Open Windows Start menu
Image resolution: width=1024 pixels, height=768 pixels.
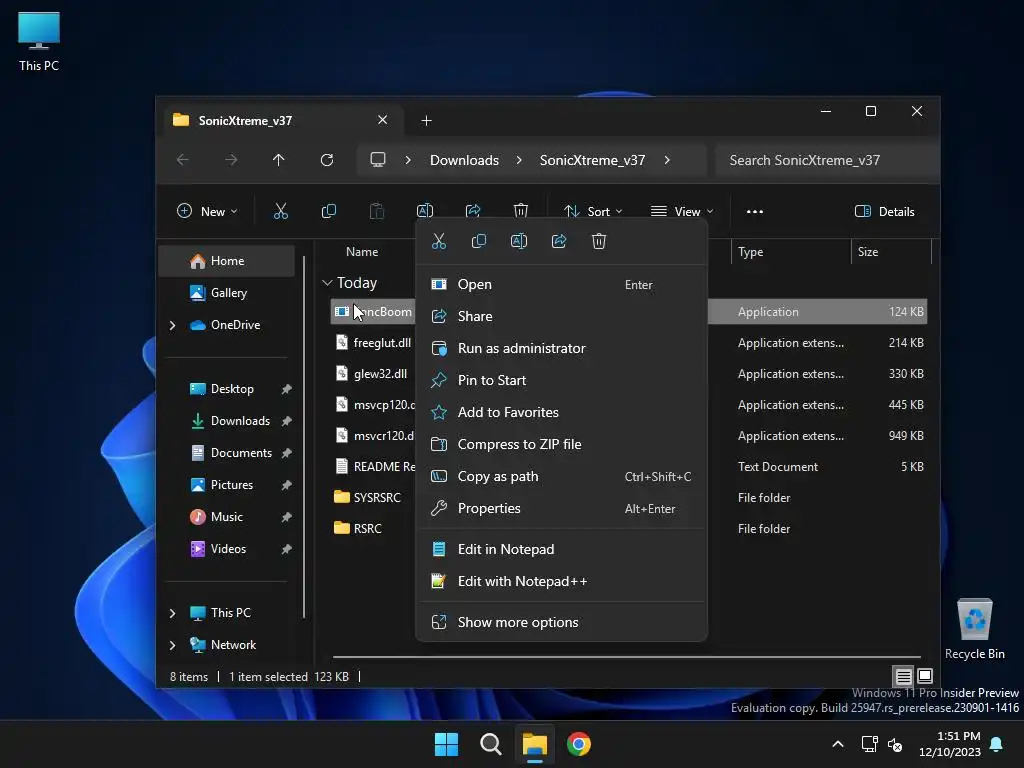click(x=447, y=744)
